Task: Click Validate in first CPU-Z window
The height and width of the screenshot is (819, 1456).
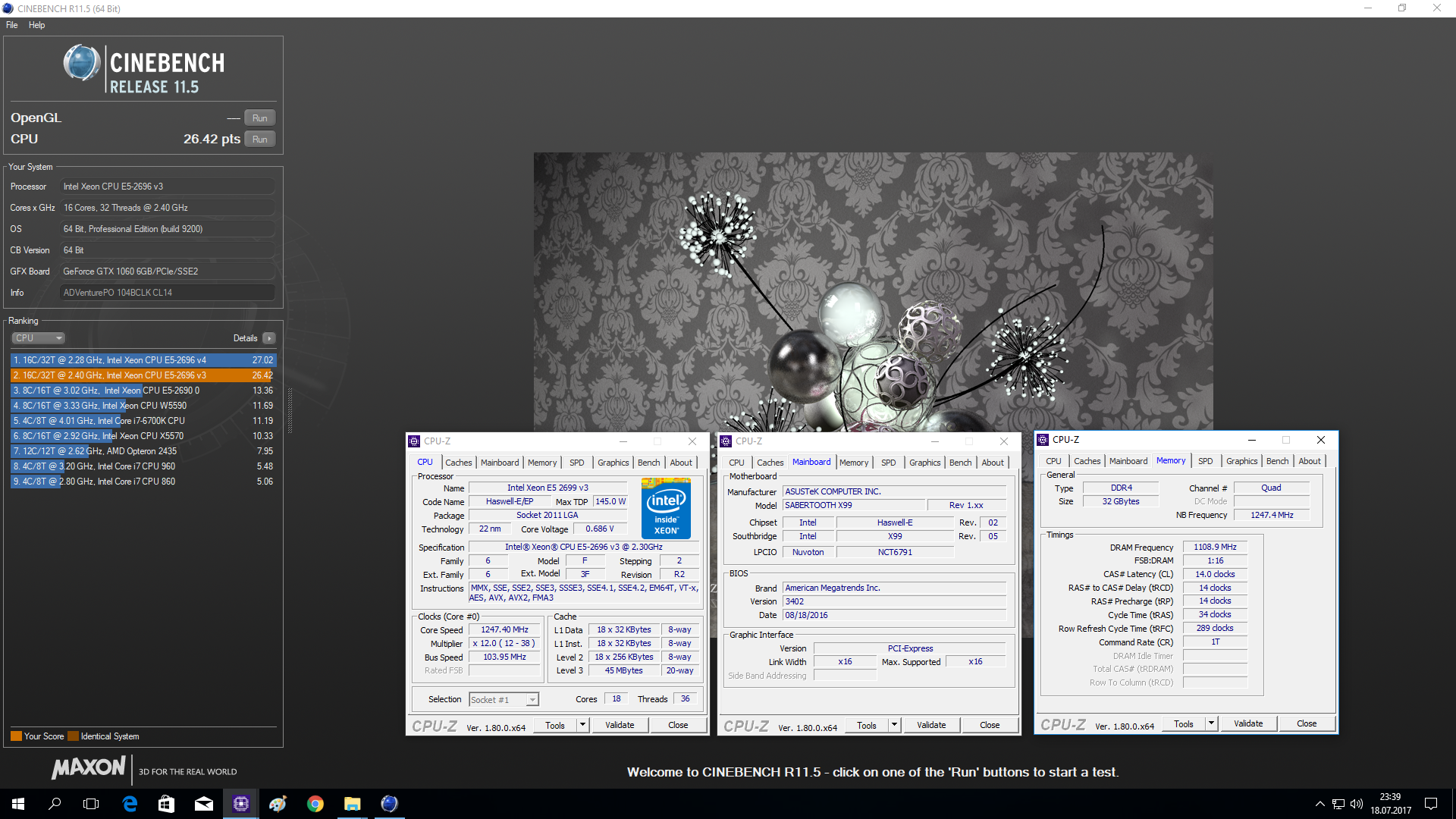Action: [x=620, y=726]
